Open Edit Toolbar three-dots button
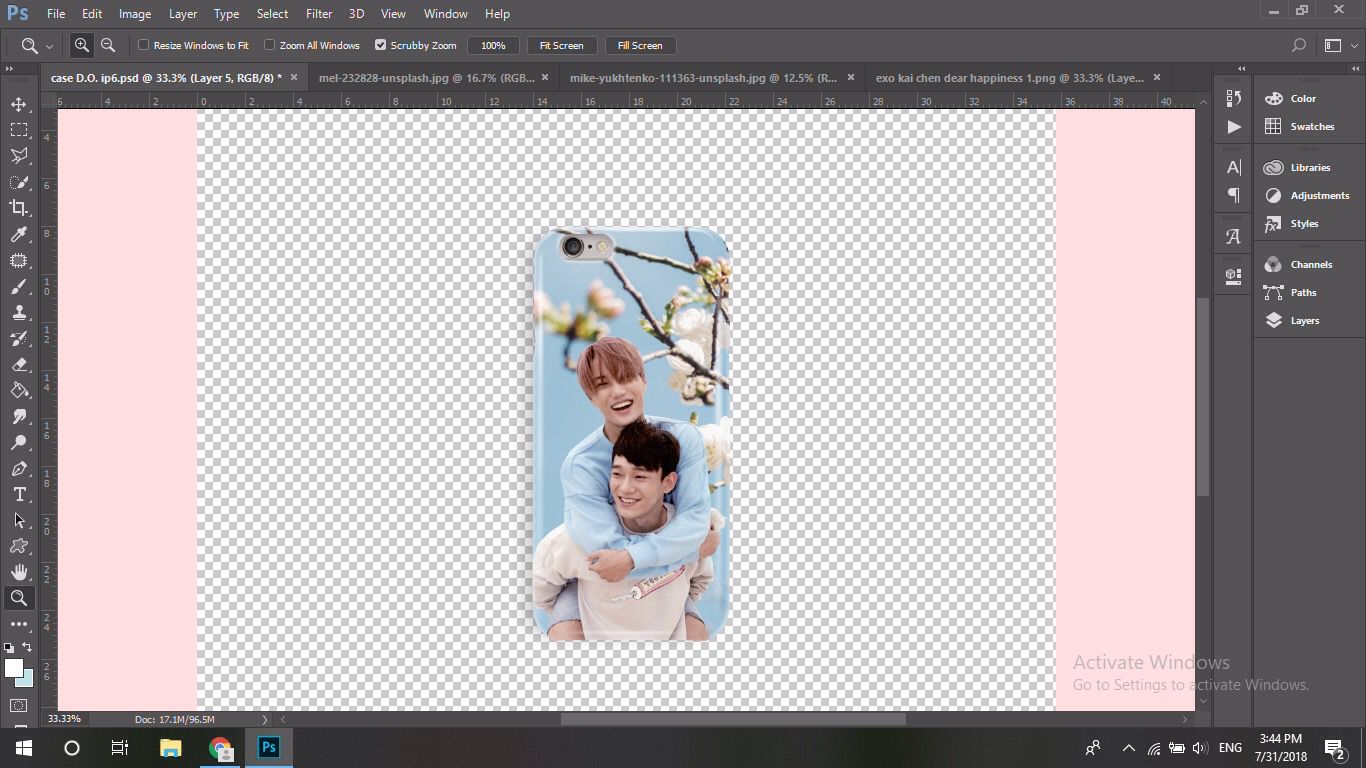The image size is (1366, 768). pos(19,624)
